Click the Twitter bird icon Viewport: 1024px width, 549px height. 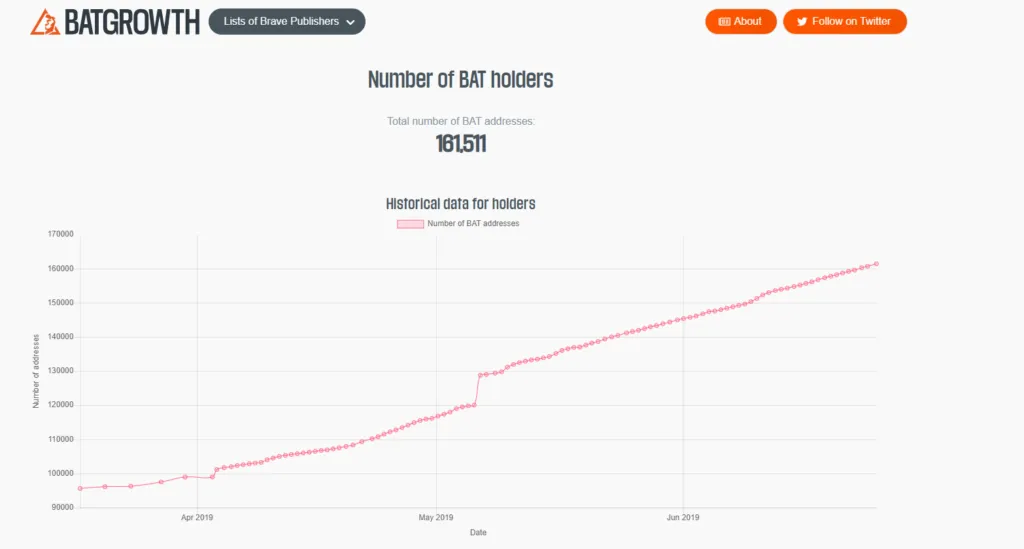point(802,22)
